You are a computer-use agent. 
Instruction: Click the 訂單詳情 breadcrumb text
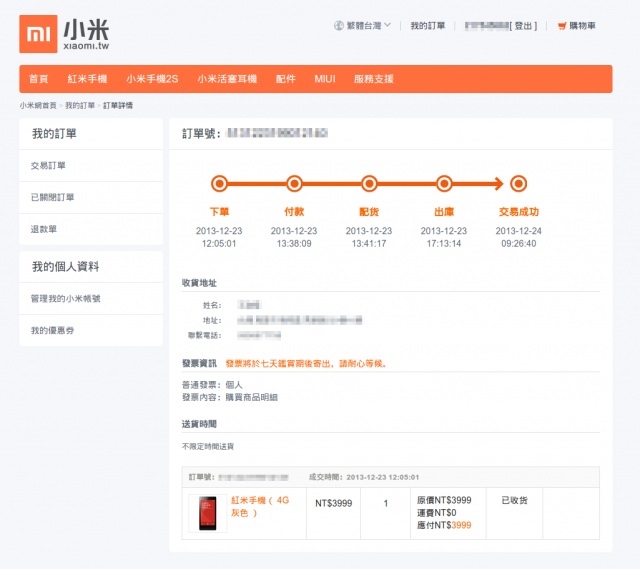point(118,105)
